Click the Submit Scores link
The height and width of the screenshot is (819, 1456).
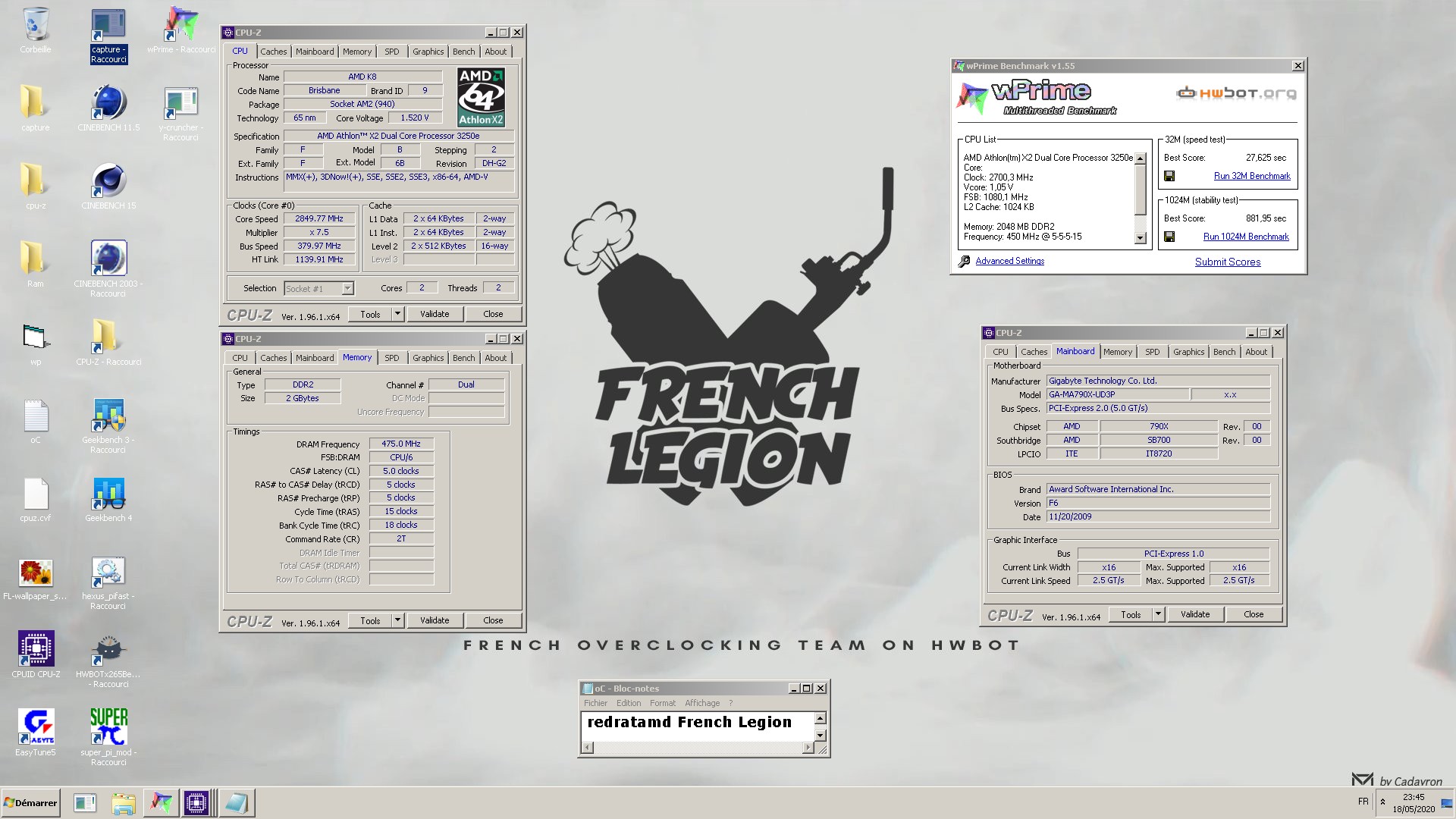click(1228, 262)
